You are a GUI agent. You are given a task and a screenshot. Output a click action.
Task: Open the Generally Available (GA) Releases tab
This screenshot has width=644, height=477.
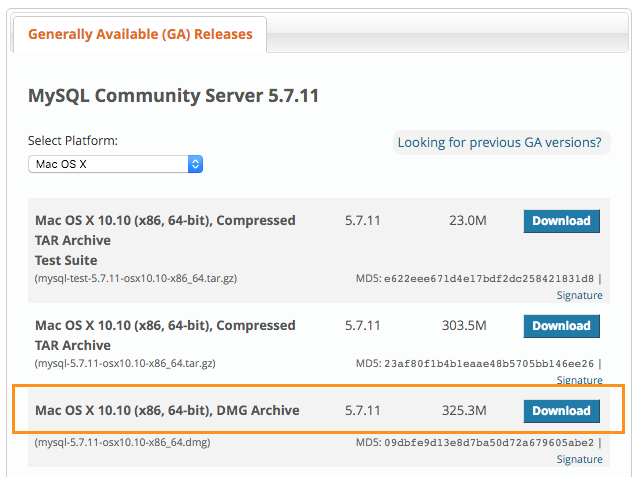(x=140, y=34)
